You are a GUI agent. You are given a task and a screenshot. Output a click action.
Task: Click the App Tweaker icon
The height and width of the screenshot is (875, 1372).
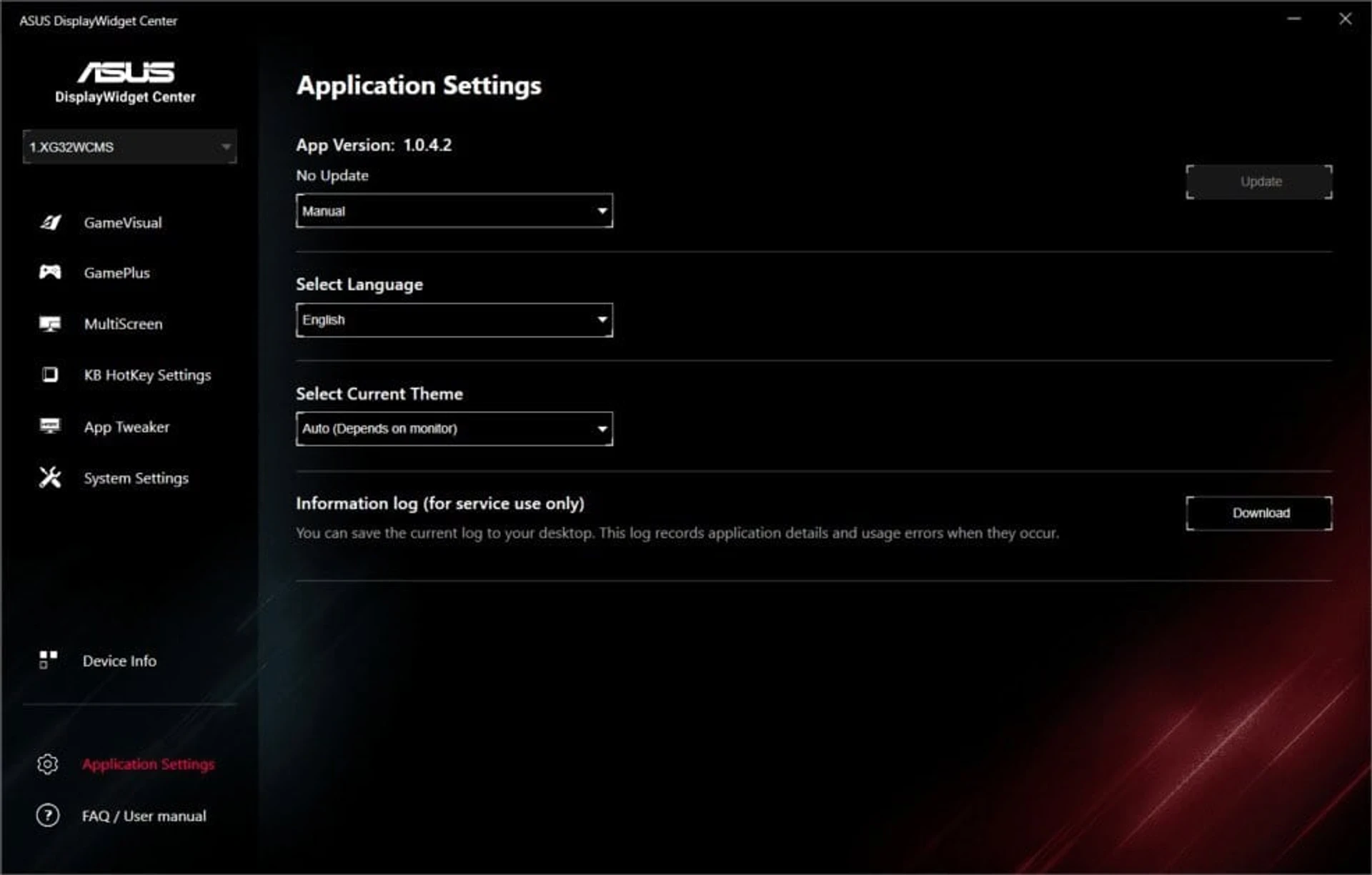coord(50,427)
